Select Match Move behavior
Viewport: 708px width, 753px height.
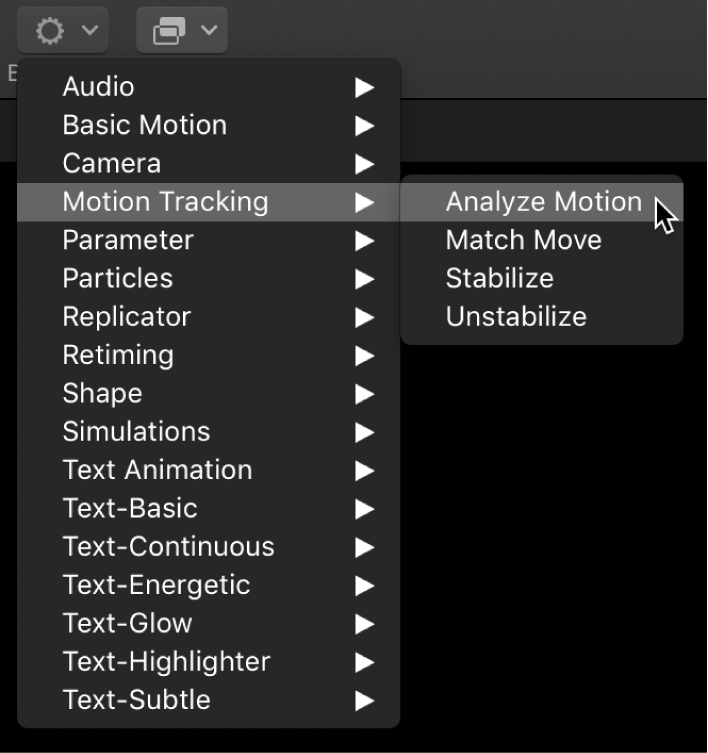tap(523, 240)
